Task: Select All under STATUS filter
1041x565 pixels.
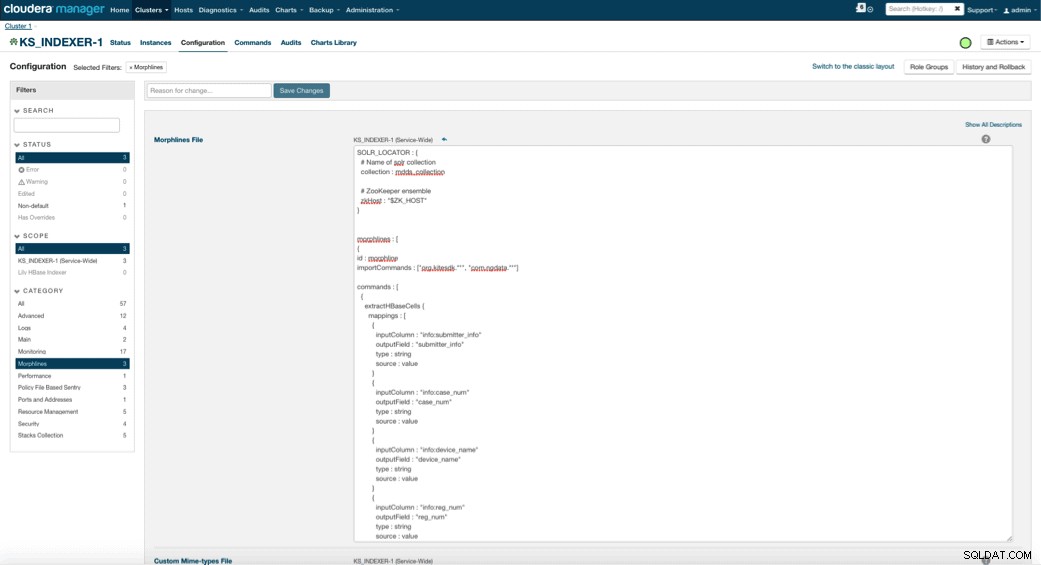Action: click(x=72, y=157)
